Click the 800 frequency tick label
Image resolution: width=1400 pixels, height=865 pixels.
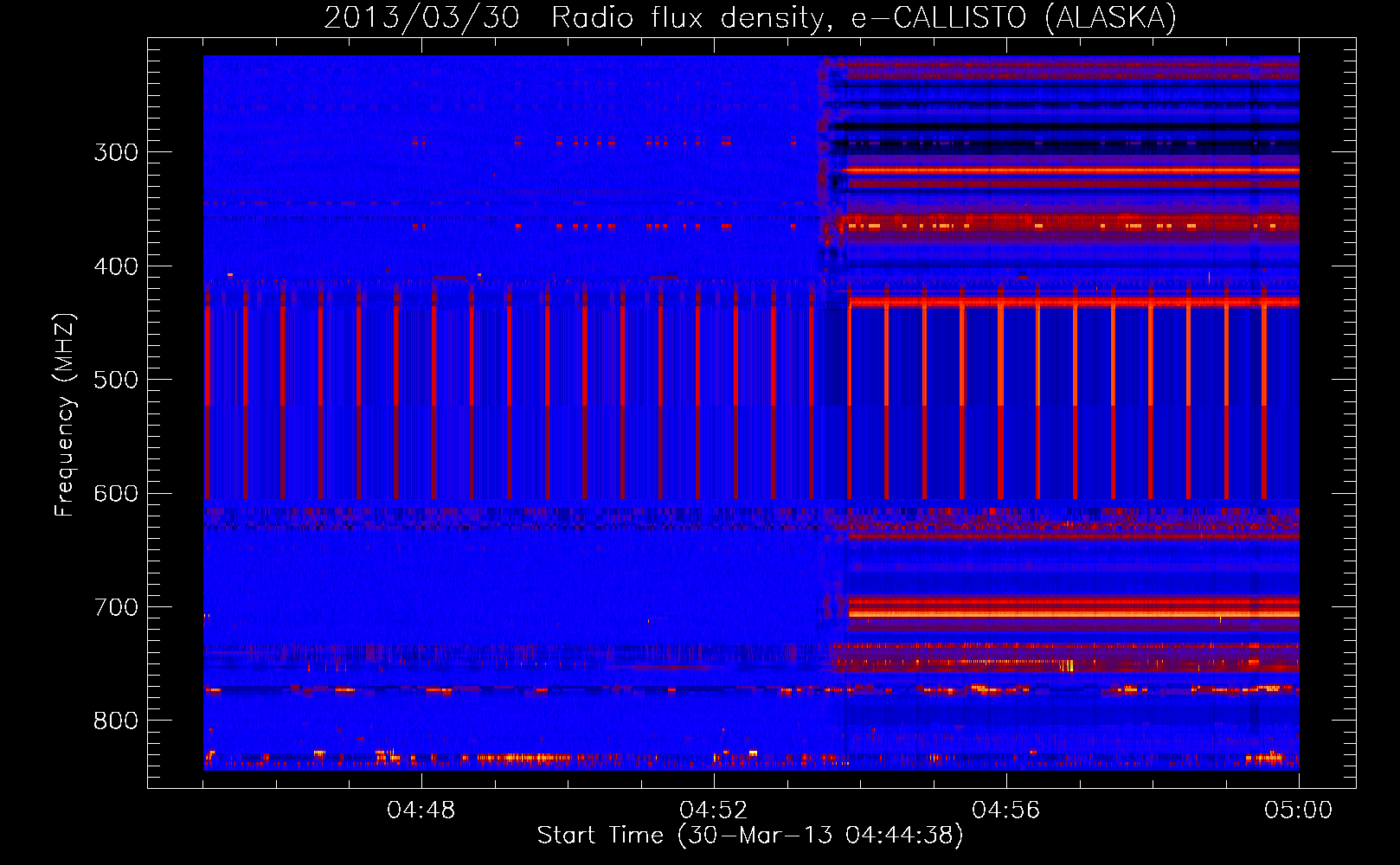coord(116,721)
